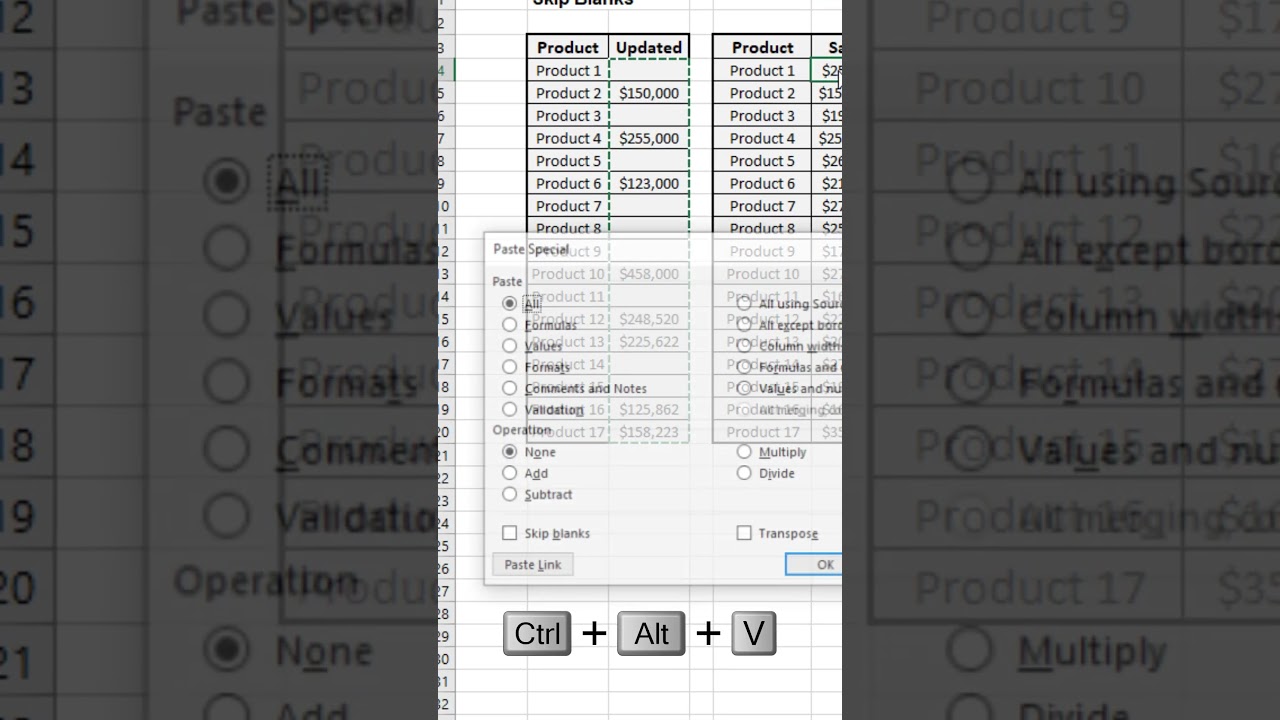Screen dimensions: 1280x720
Task: Select the Subtract operation
Action: point(510,494)
